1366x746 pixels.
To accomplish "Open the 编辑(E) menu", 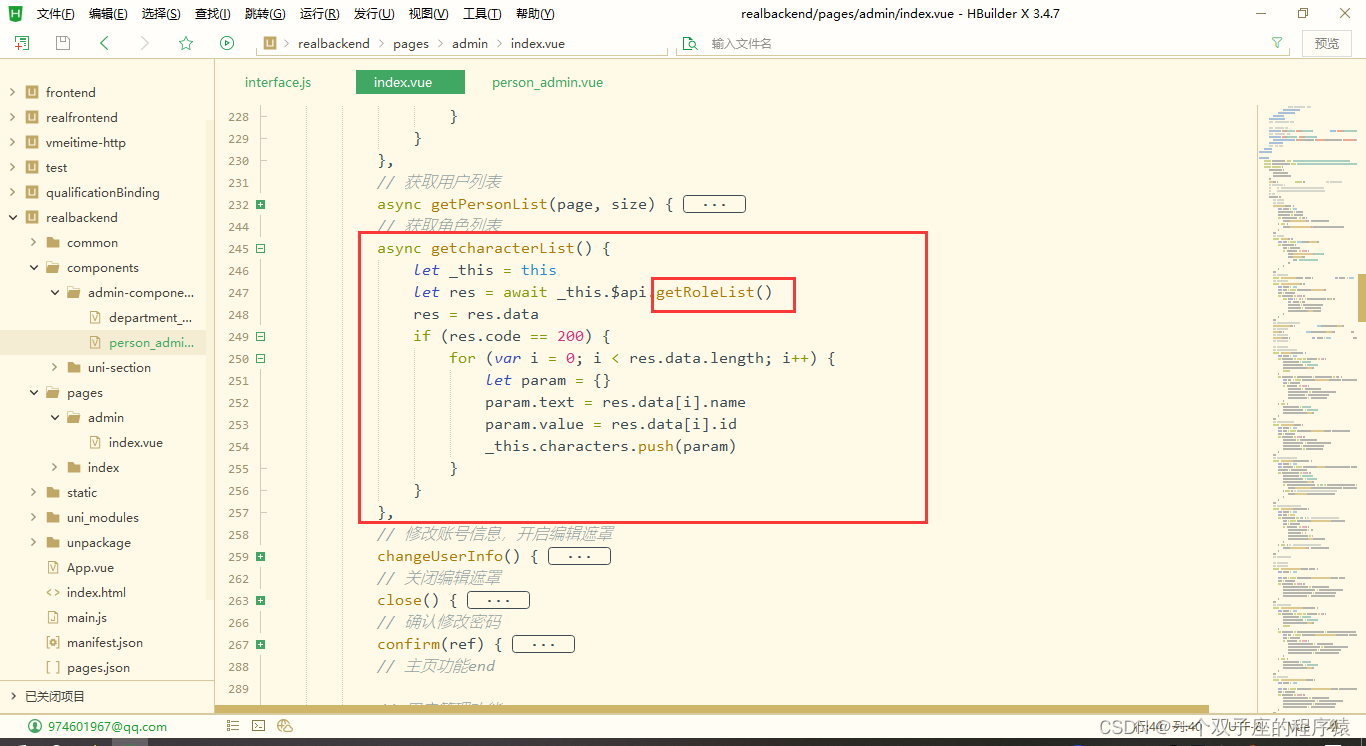I will (x=108, y=14).
